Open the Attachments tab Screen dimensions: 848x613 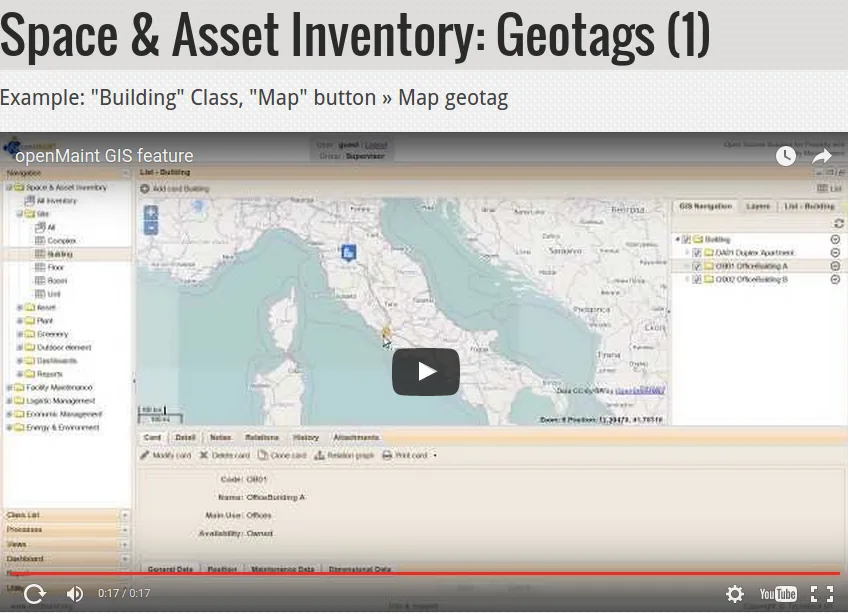click(x=356, y=437)
